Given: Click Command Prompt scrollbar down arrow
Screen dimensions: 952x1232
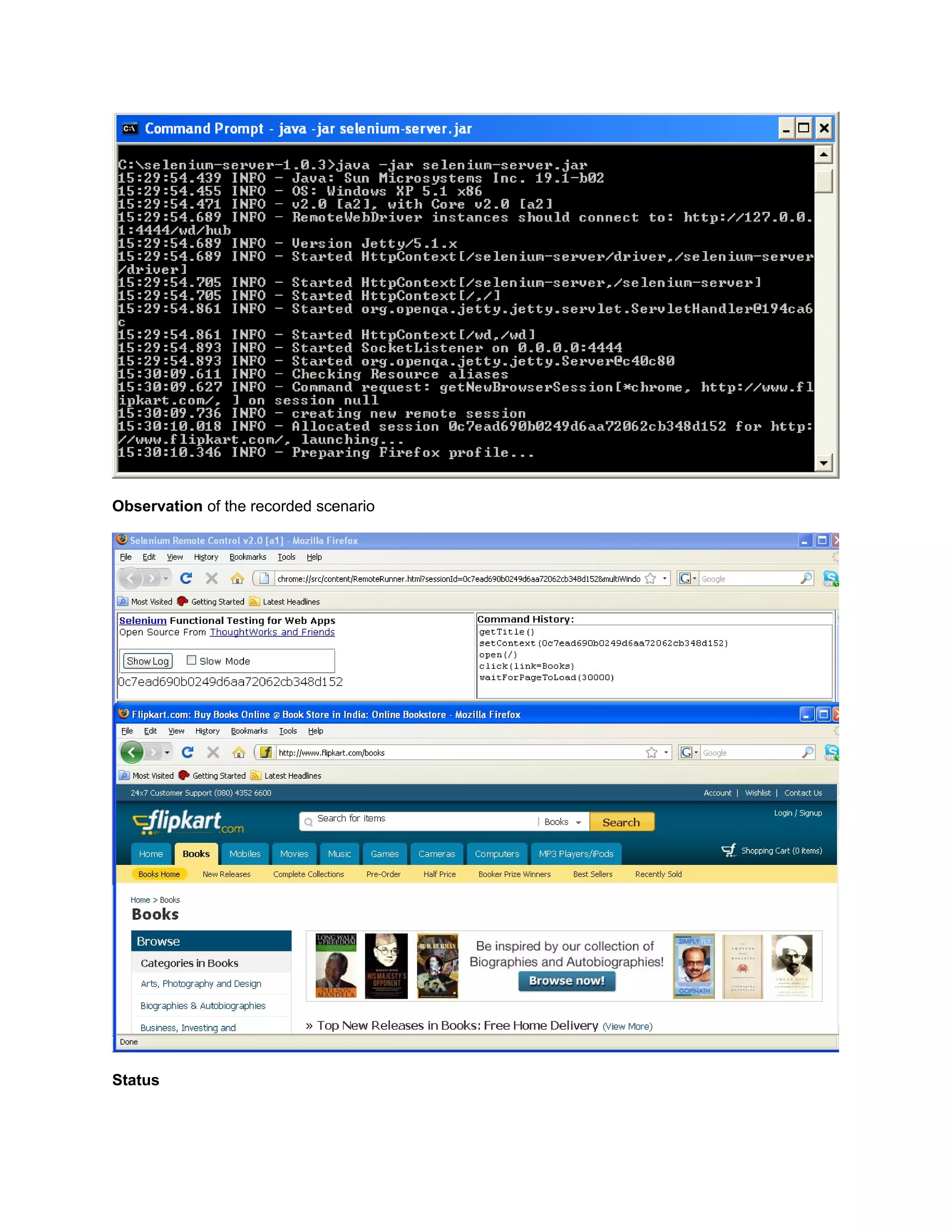Looking at the screenshot, I should click(823, 463).
